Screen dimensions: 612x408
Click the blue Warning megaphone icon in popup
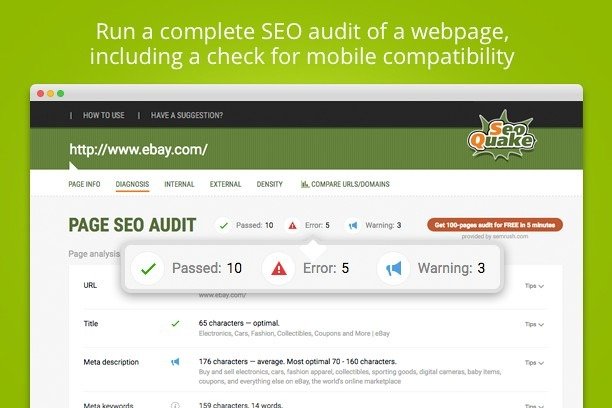pyautogui.click(x=393, y=268)
